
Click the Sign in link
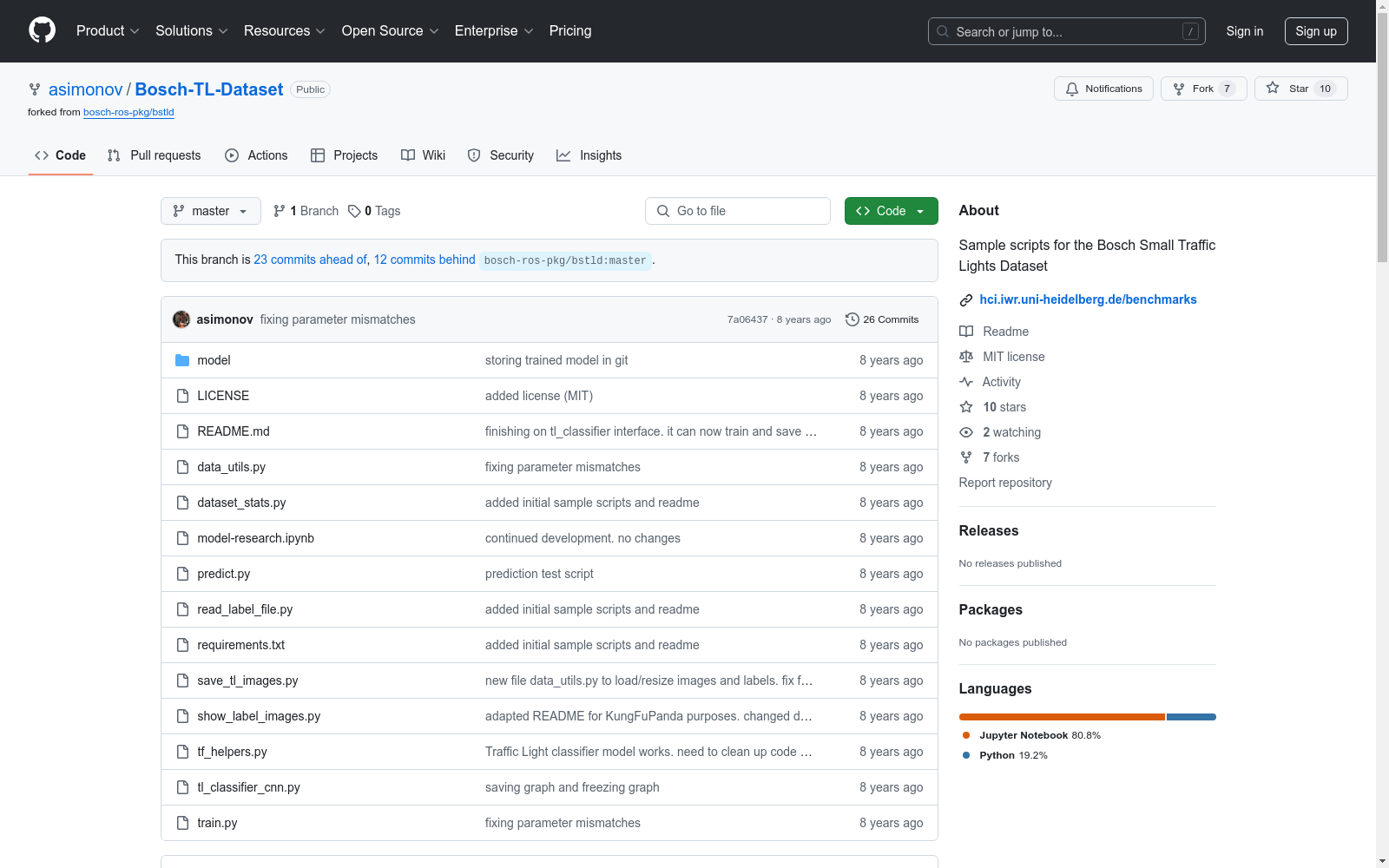tap(1245, 31)
